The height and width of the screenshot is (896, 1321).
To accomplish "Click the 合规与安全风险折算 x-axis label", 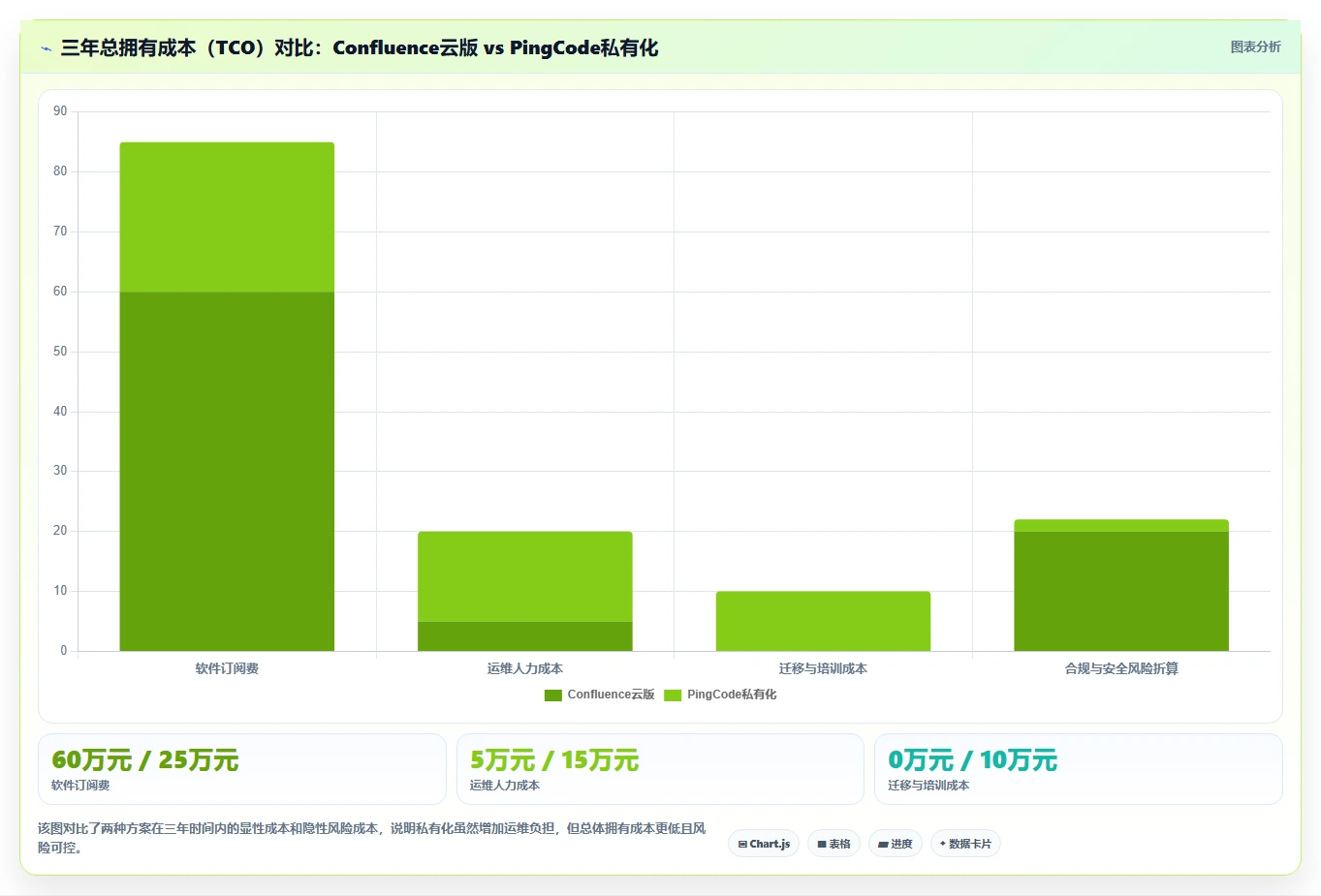I will click(x=1121, y=668).
